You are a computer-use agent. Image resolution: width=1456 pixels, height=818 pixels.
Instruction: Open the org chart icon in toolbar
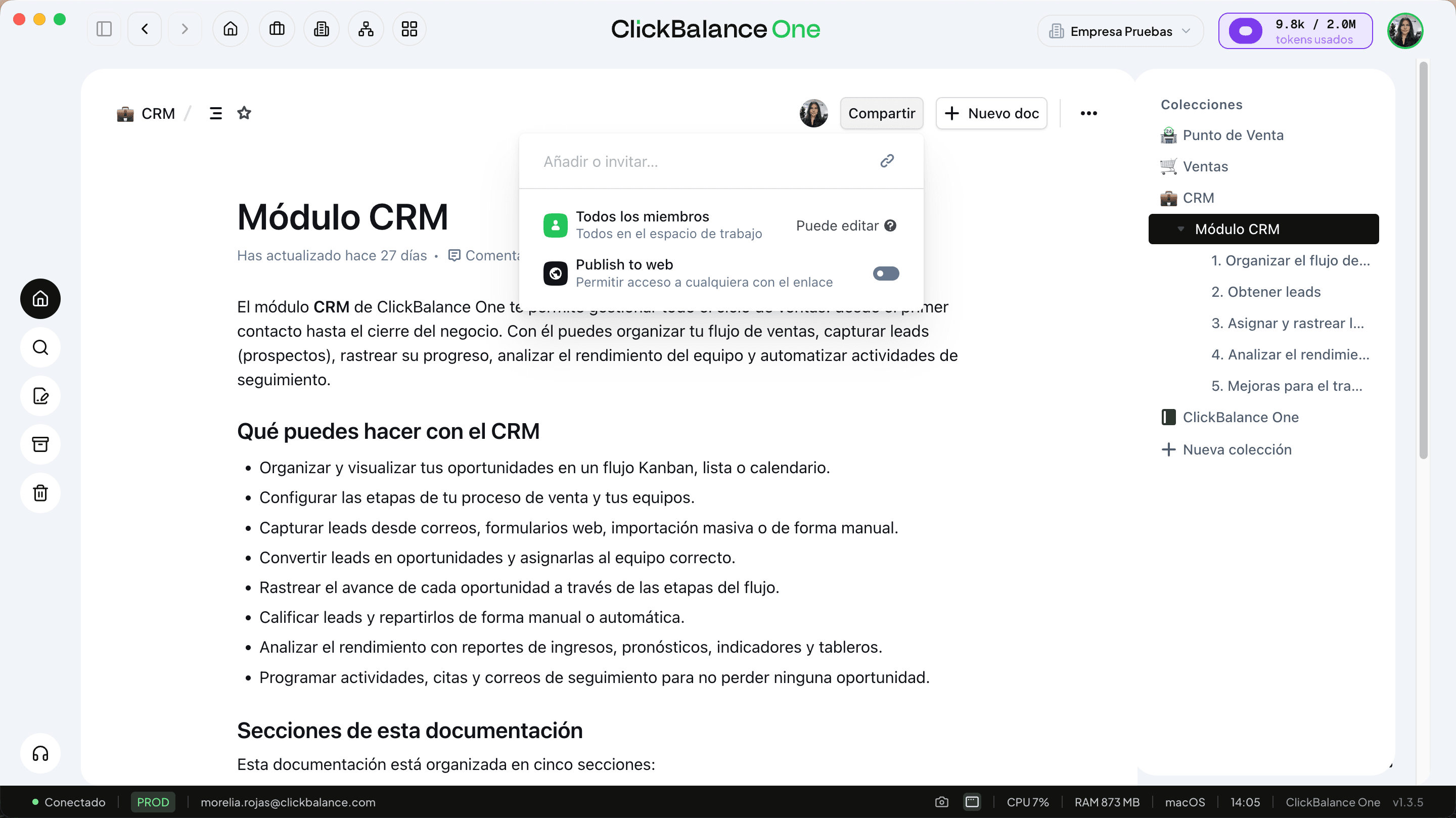[366, 29]
